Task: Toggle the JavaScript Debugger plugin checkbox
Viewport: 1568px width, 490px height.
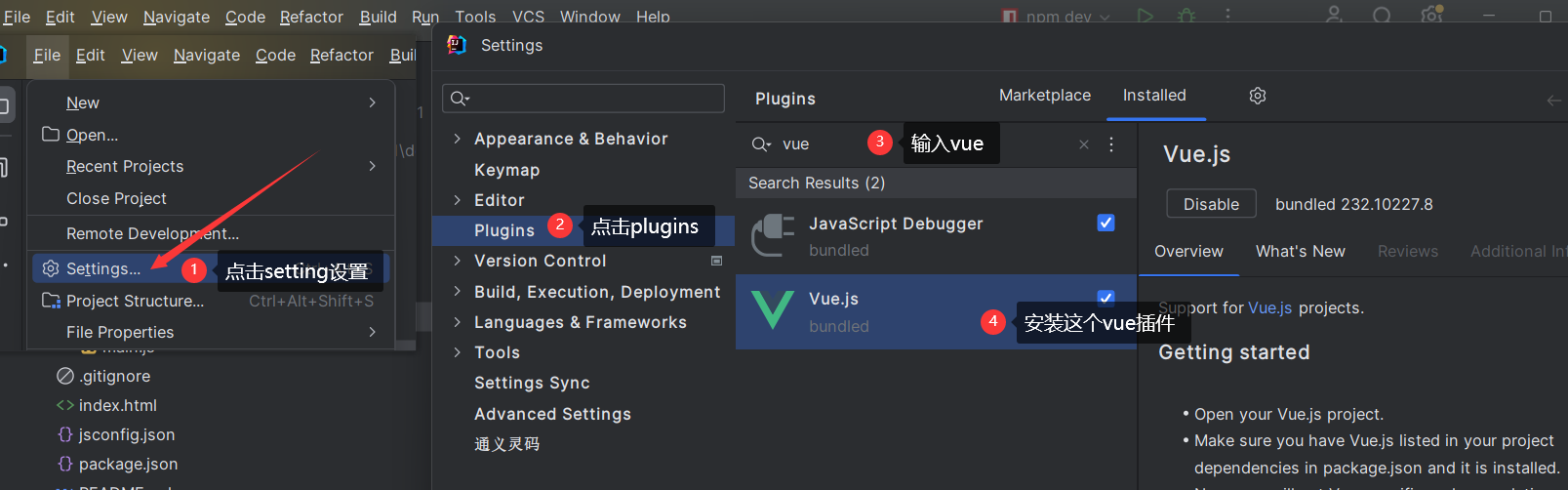Action: tap(1106, 223)
